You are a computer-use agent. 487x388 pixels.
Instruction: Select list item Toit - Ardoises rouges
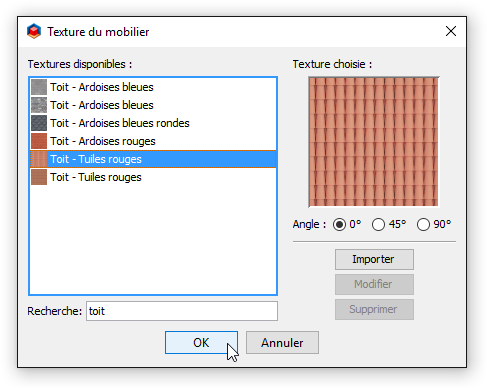153,141
